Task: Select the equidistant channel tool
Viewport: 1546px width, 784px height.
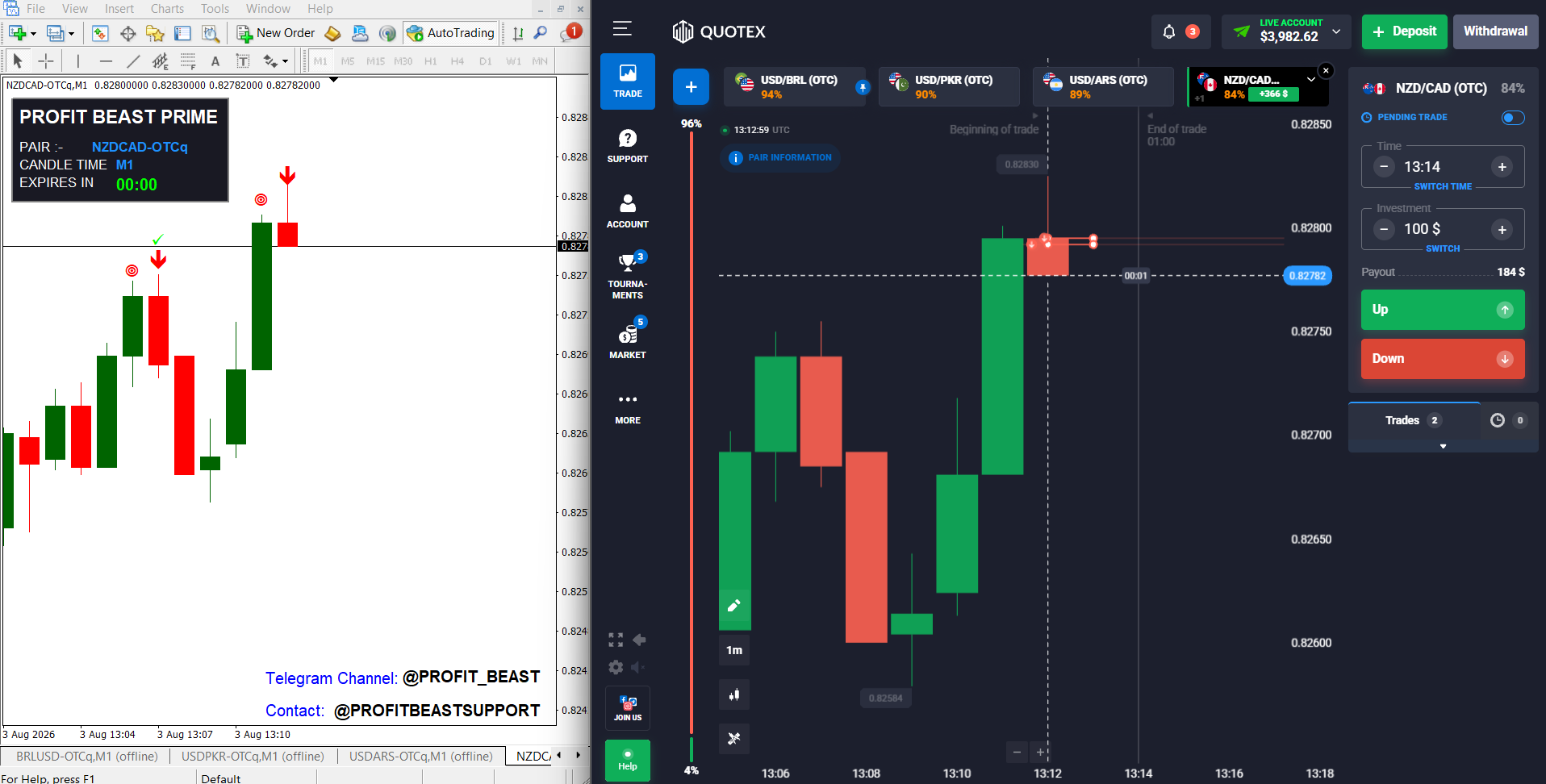Action: point(161,60)
